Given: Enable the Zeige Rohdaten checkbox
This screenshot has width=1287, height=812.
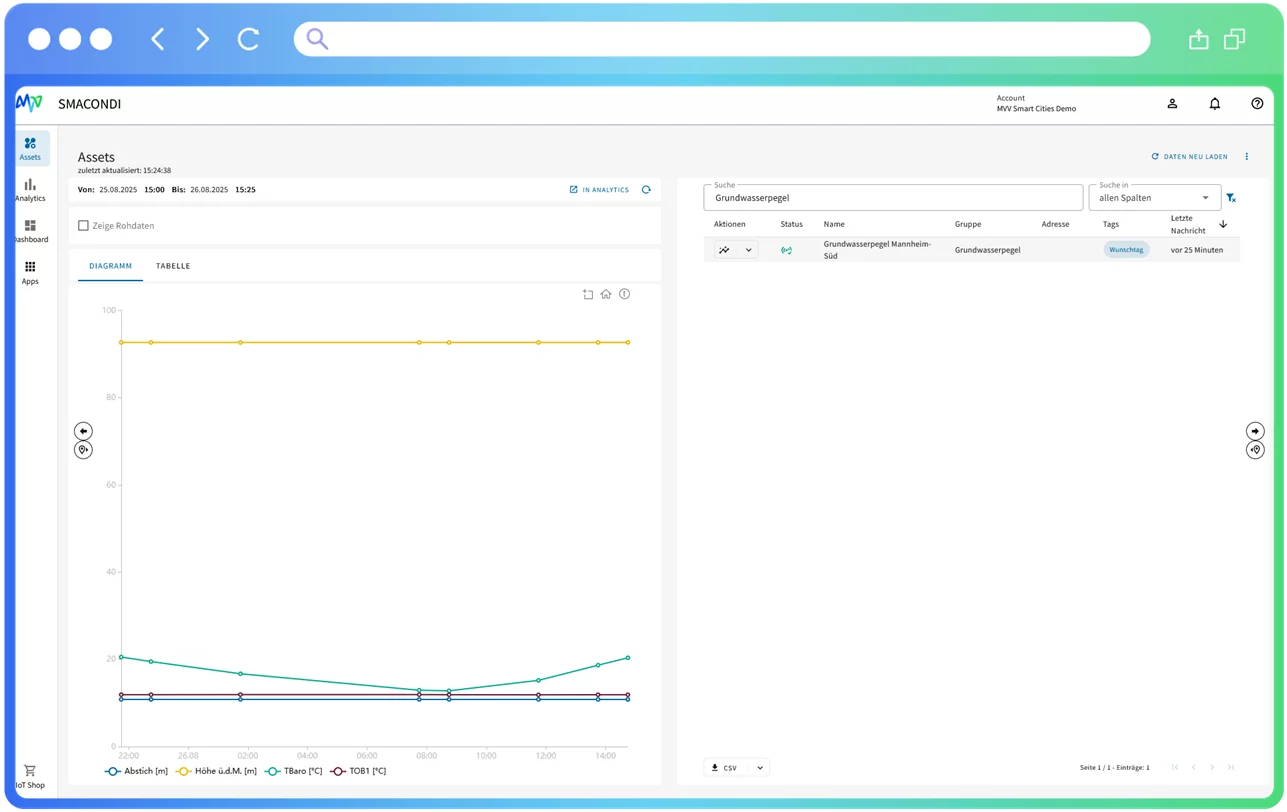Looking at the screenshot, I should click(x=83, y=226).
